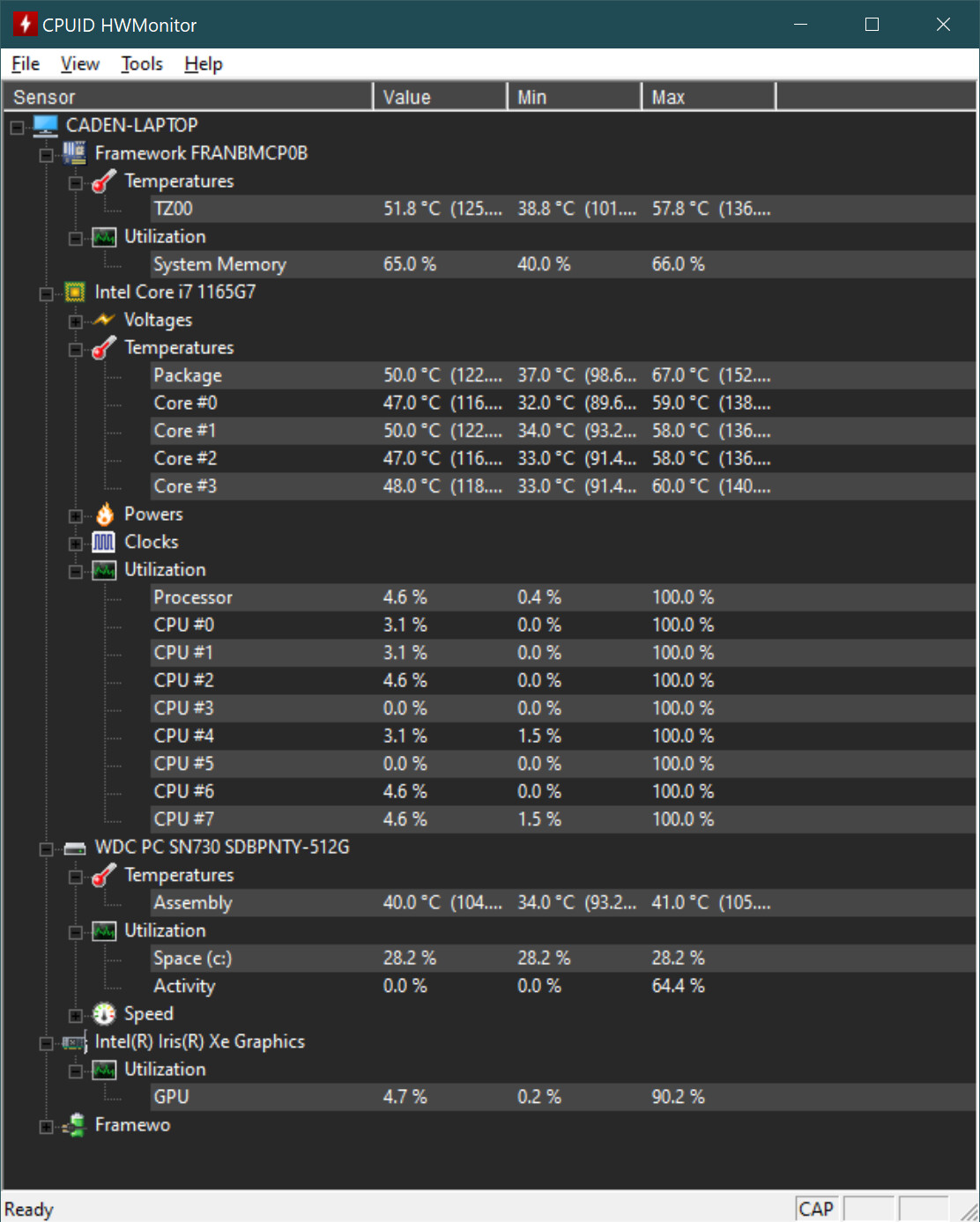Select the TZ00 temperature row

563,209
